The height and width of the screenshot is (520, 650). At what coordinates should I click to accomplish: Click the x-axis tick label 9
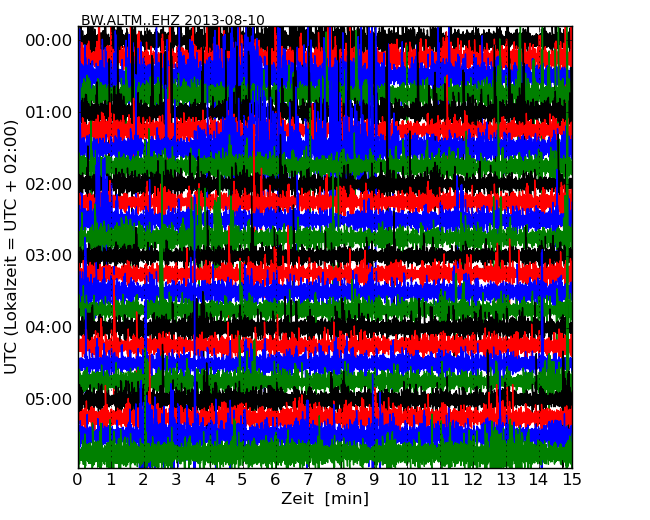374,479
